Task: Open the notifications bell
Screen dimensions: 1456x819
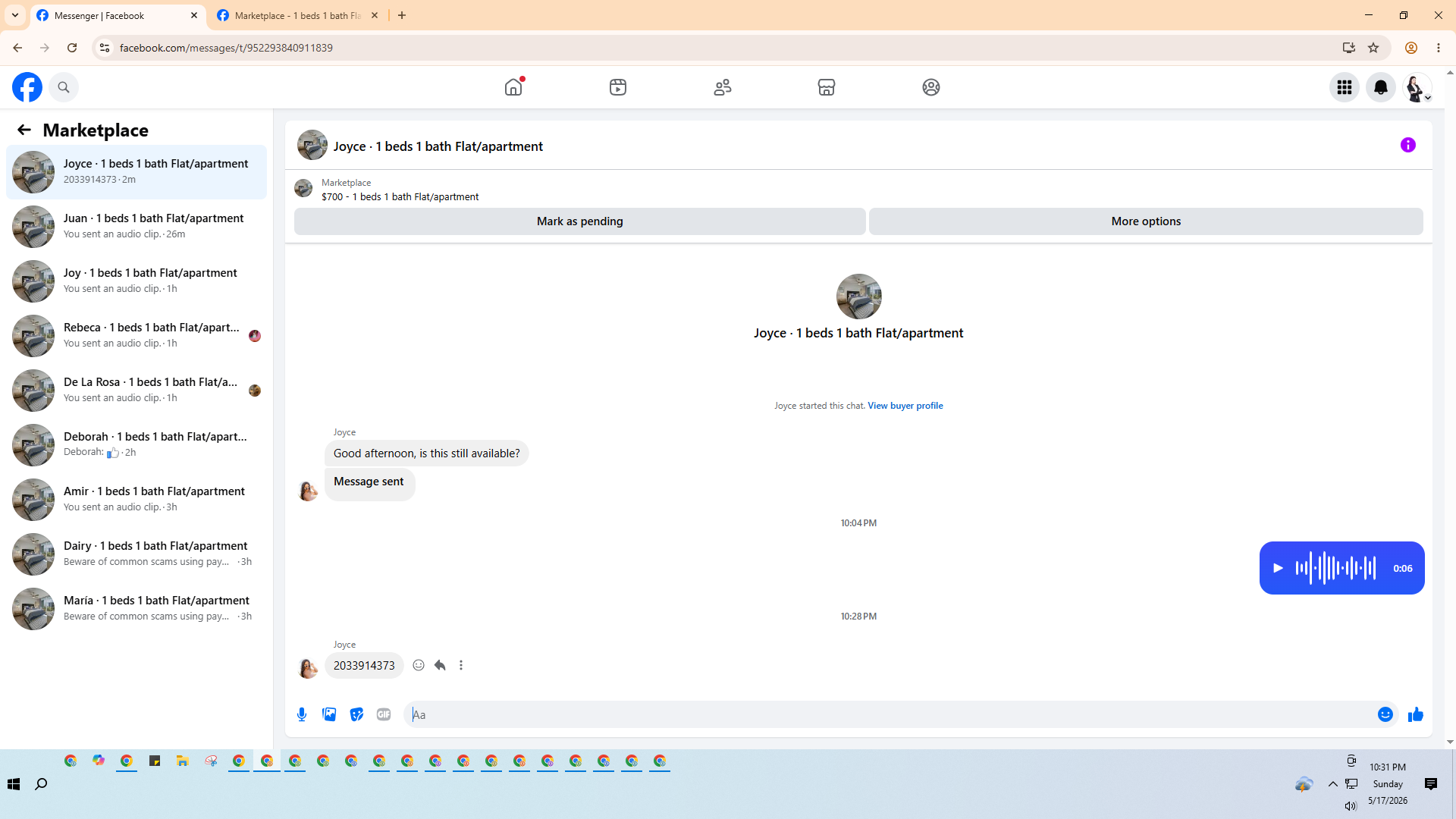Action: [x=1381, y=87]
